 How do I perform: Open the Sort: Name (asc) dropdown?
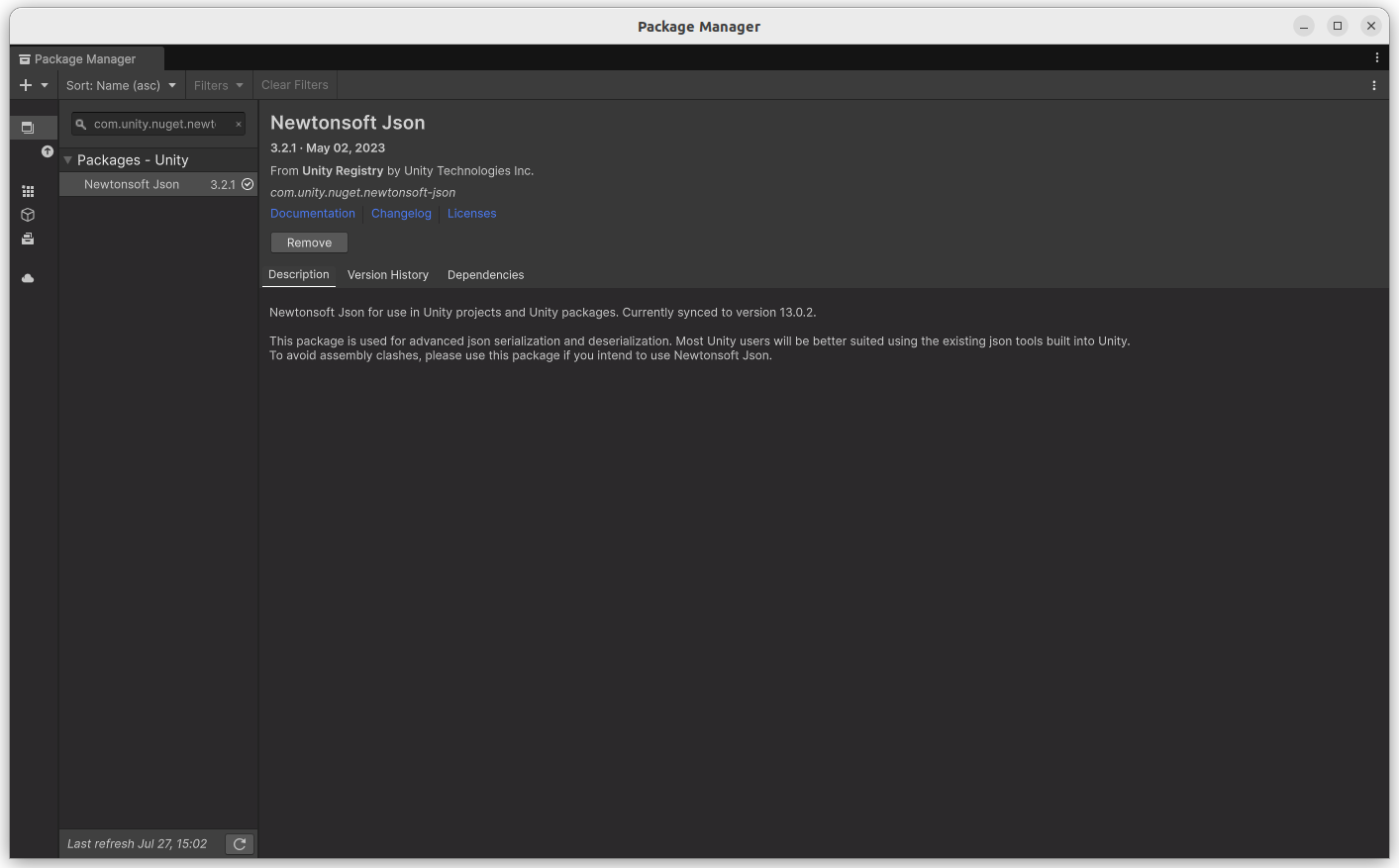pyautogui.click(x=121, y=85)
